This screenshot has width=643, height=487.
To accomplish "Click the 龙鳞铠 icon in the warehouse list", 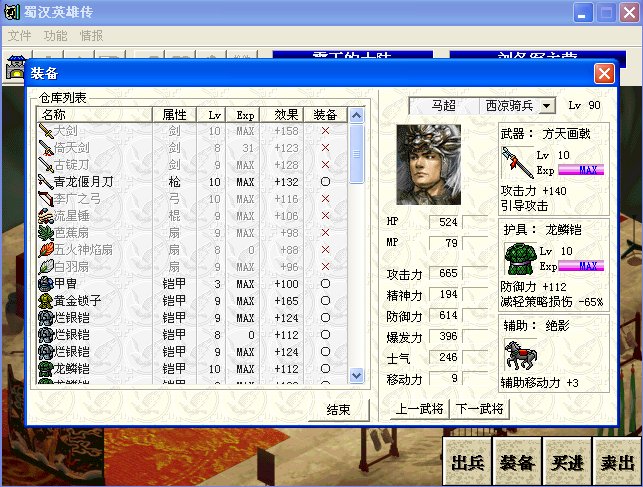I will click(x=45, y=369).
